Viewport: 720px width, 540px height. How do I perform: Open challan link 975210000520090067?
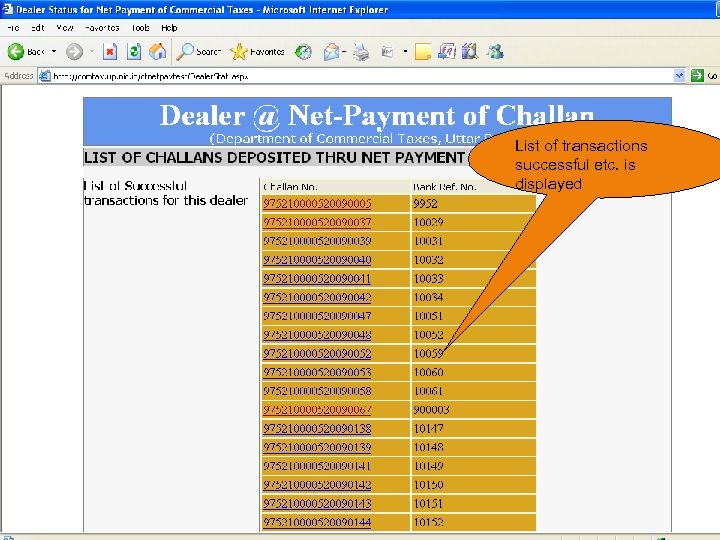317,410
